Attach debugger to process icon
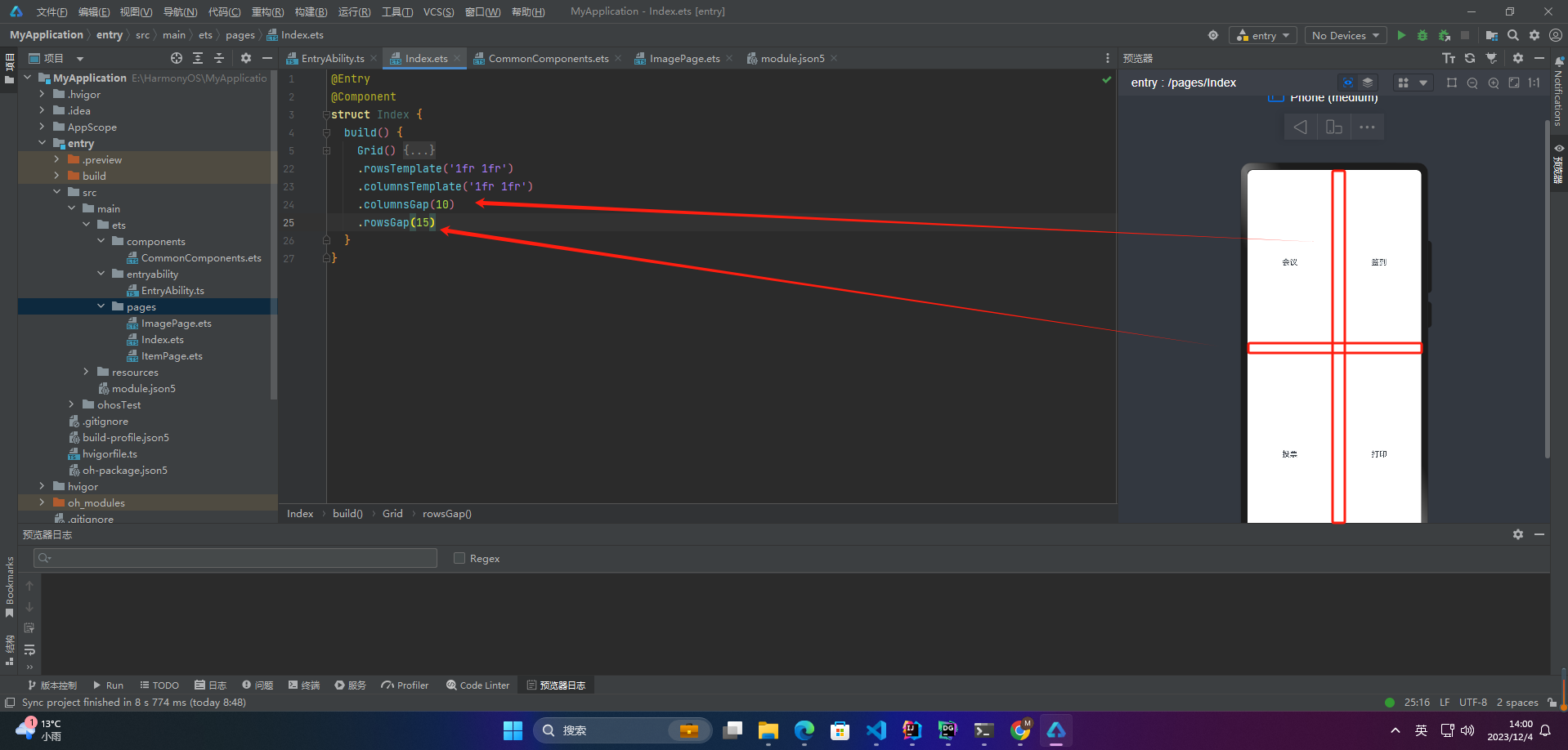 pos(1445,35)
